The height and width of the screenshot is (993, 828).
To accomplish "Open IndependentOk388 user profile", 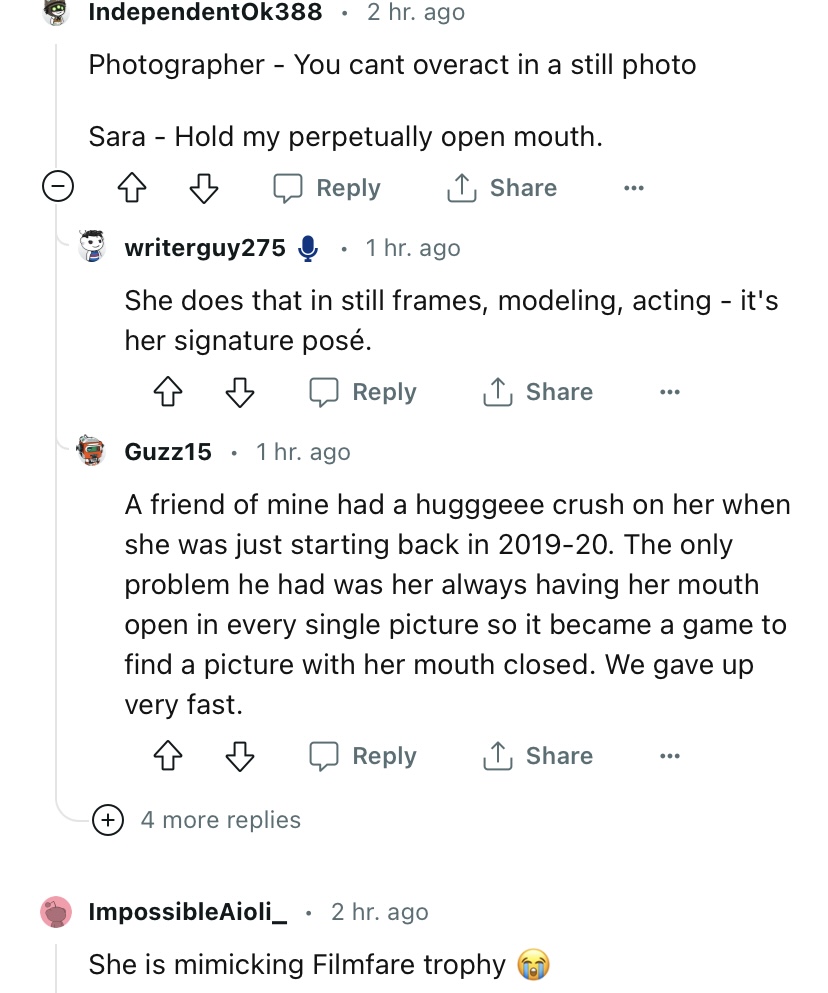I will tap(205, 12).
